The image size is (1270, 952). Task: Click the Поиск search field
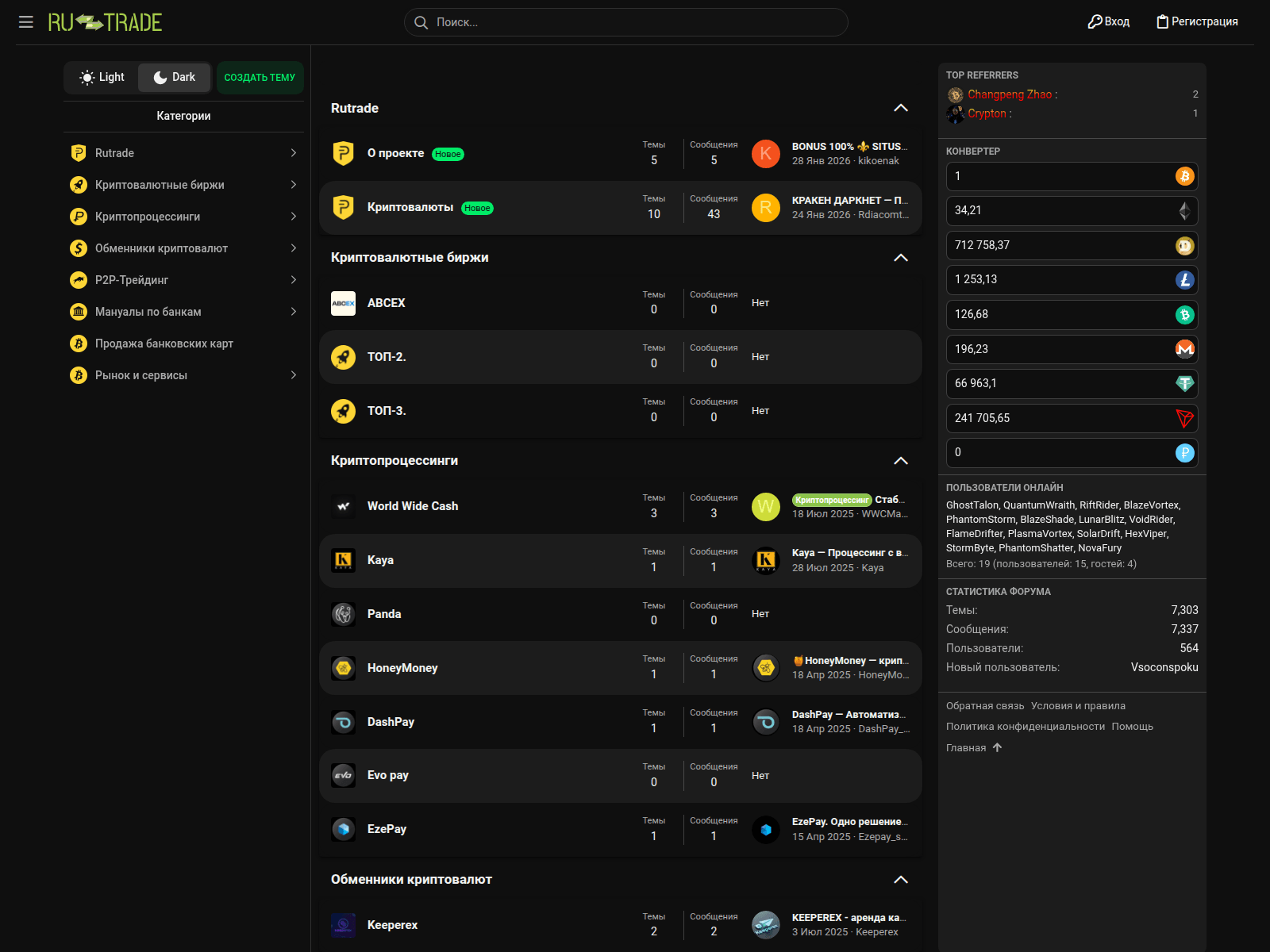coord(626,22)
